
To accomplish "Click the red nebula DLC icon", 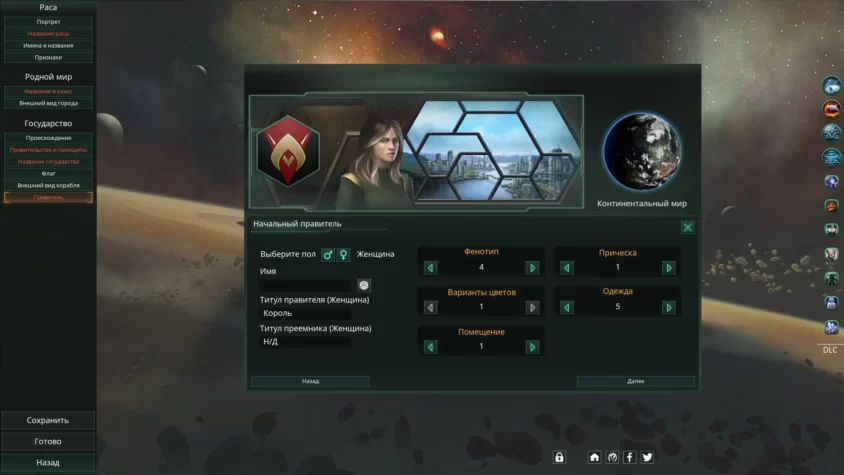I will click(x=831, y=109).
